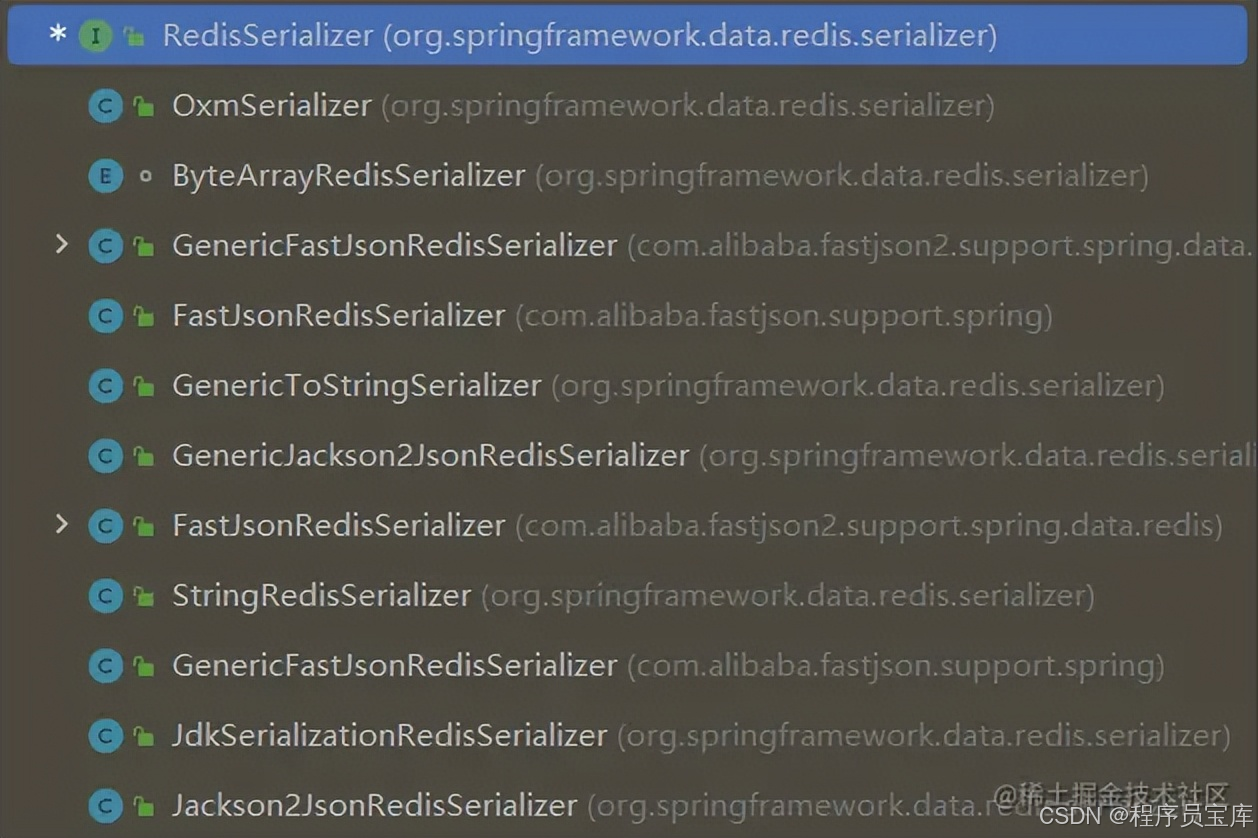This screenshot has height=838, width=1258.
Task: Click the class icon next to Jackson2JsonRedisSerializer
Action: 106,805
